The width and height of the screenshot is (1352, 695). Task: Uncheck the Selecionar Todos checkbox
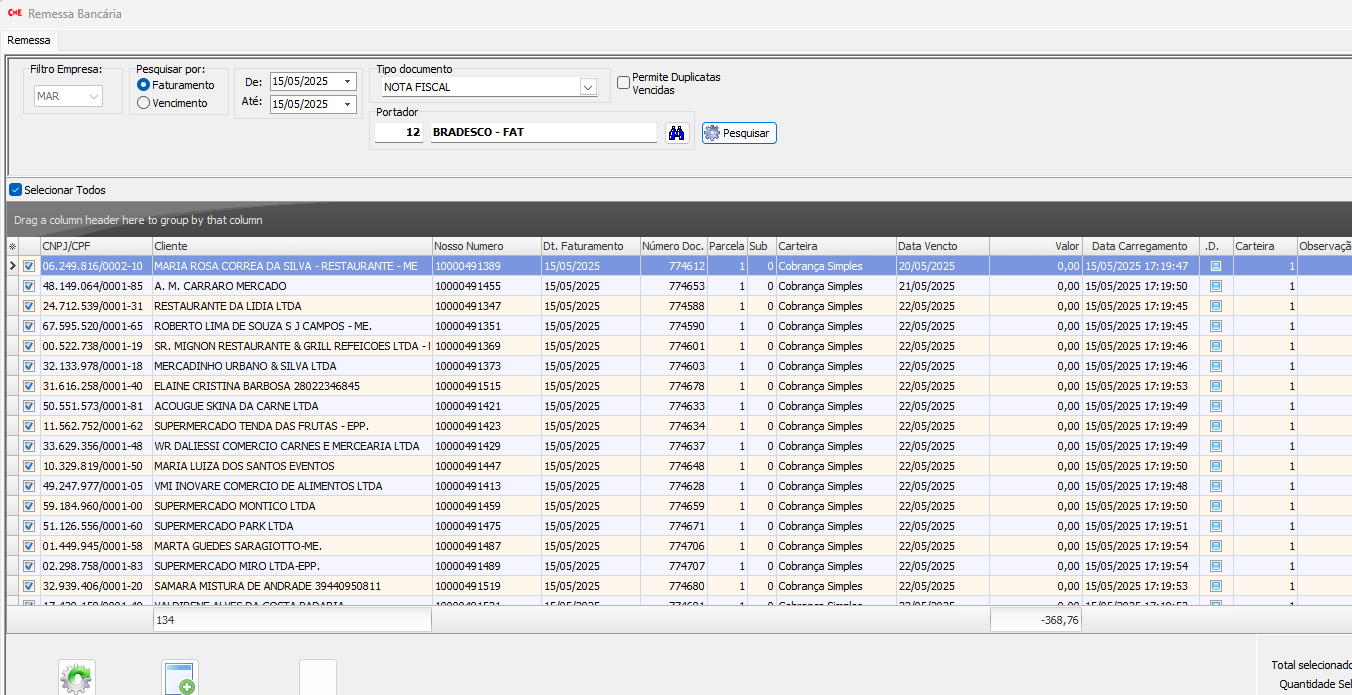pos(15,190)
